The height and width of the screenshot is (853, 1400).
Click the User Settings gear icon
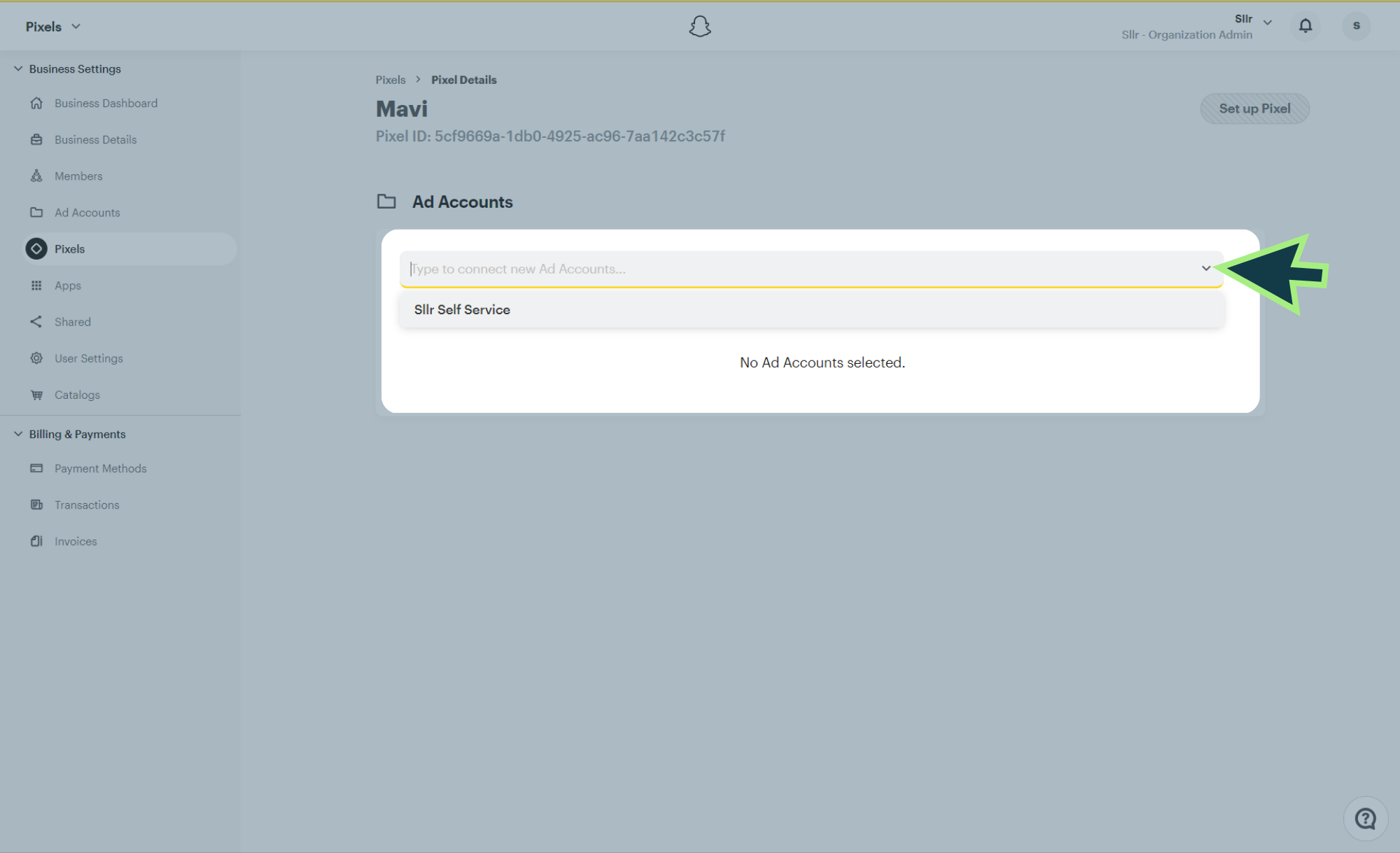pyautogui.click(x=36, y=358)
